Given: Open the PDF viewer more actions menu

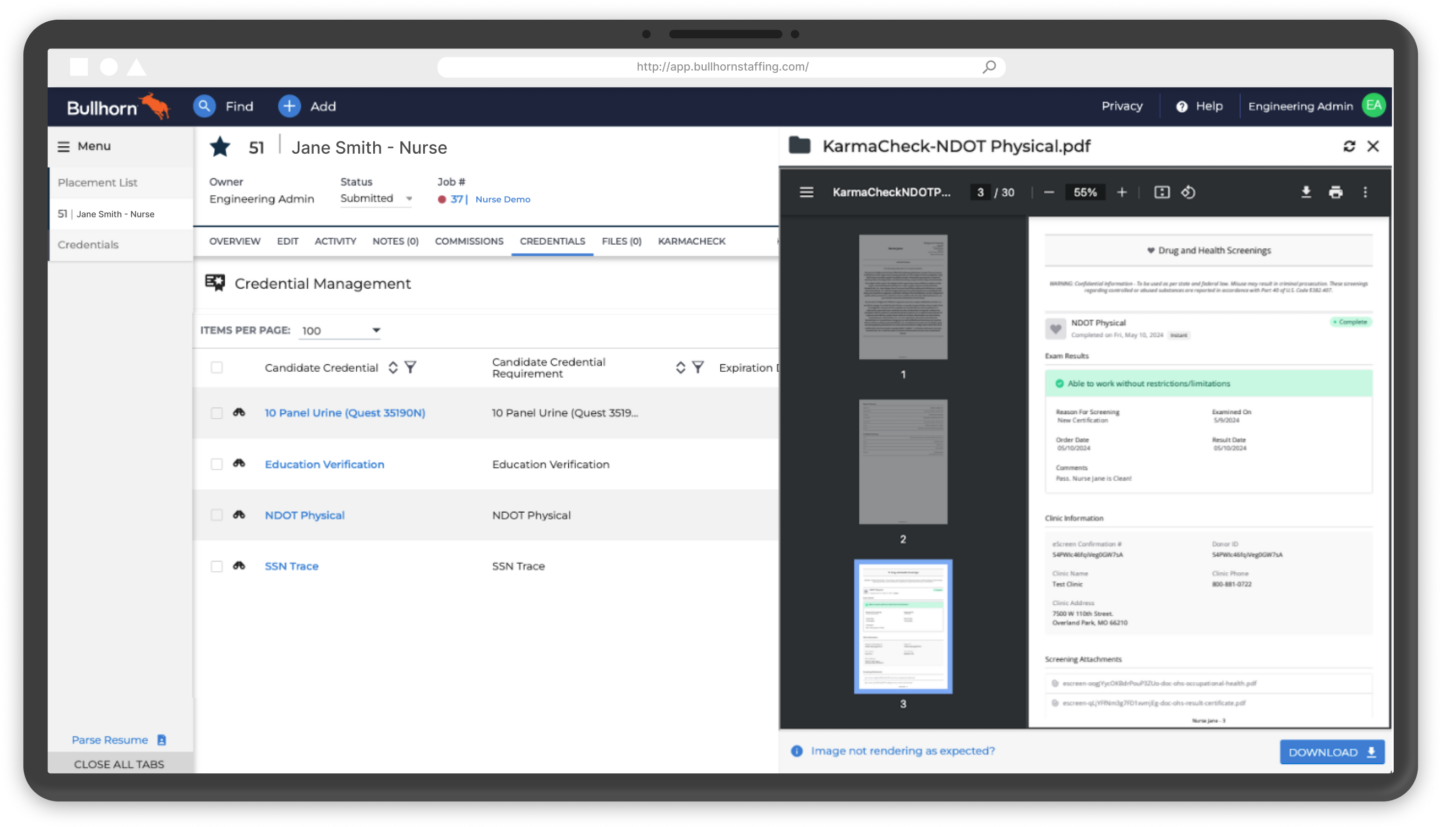Looking at the screenshot, I should (1365, 192).
